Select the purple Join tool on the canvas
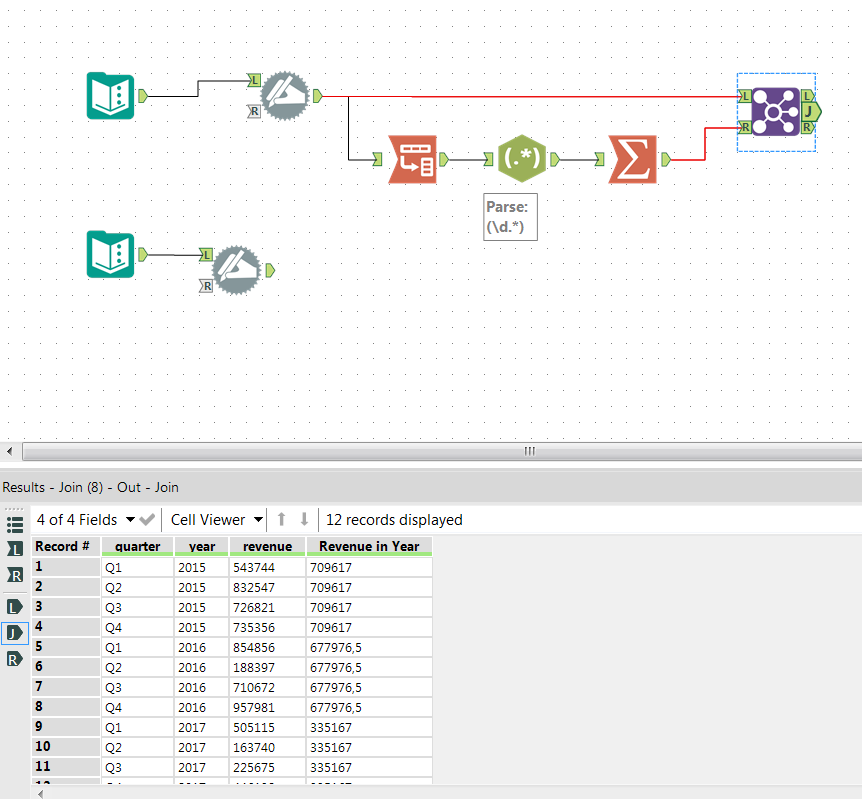 (775, 112)
